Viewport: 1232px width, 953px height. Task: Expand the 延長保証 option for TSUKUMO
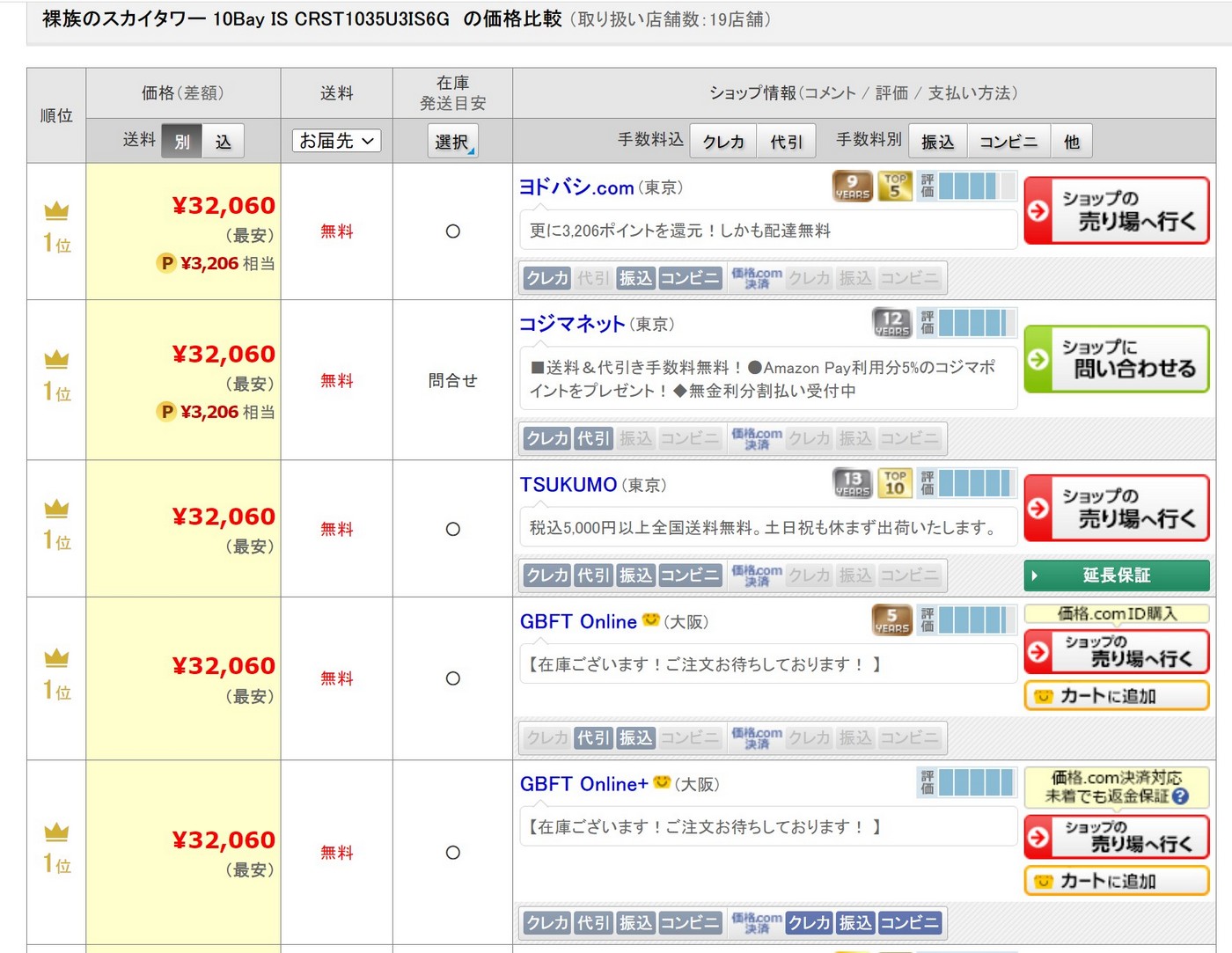coord(1117,575)
